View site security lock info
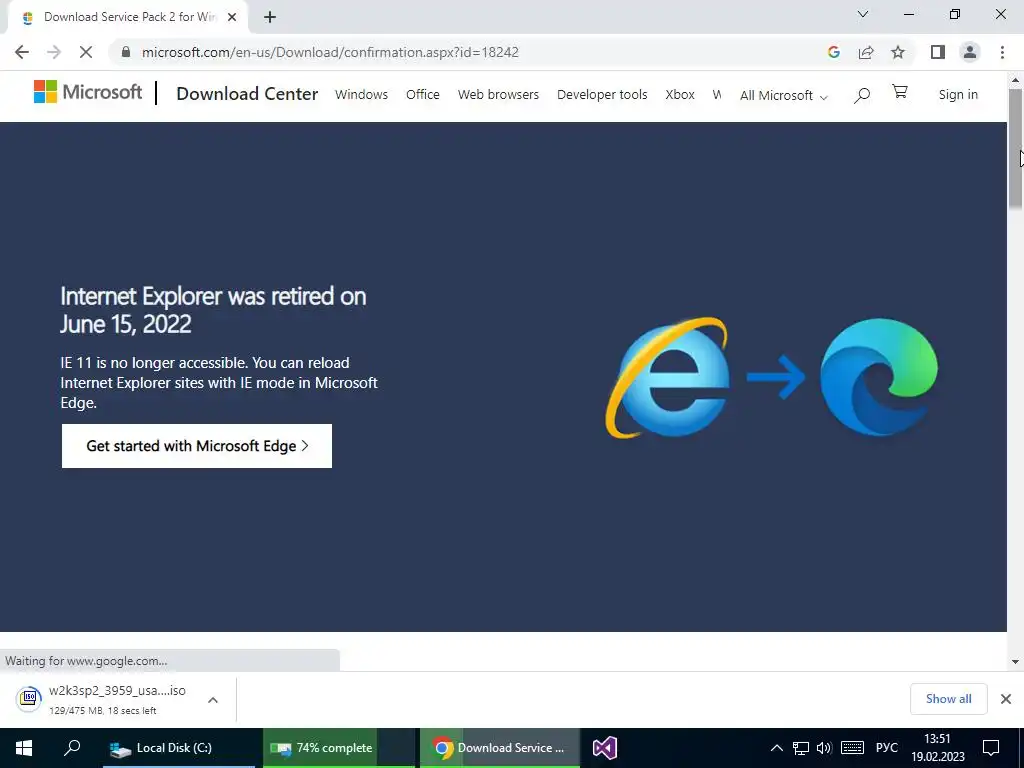 point(126,52)
